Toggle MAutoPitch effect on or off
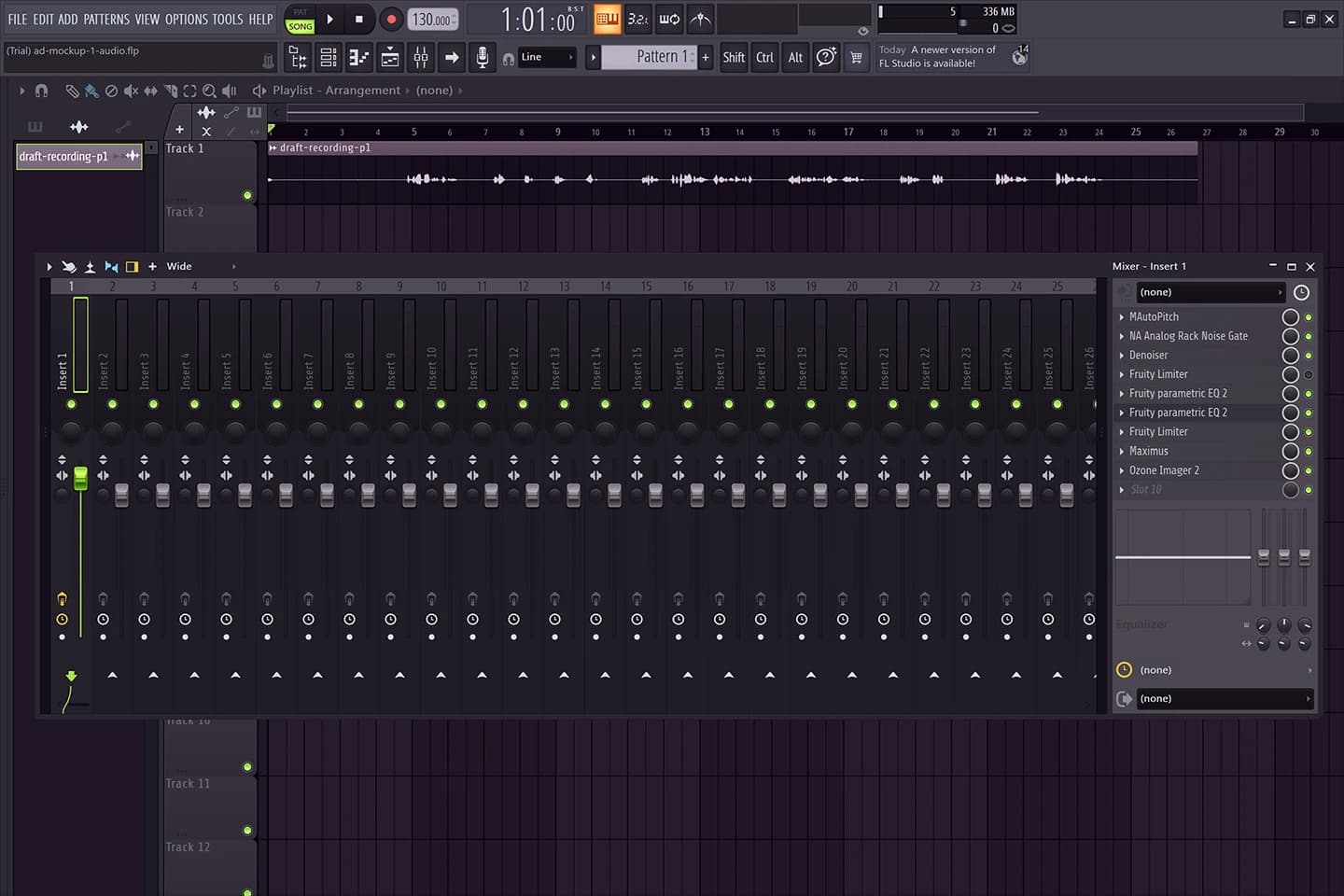The image size is (1344, 896). coord(1309,317)
